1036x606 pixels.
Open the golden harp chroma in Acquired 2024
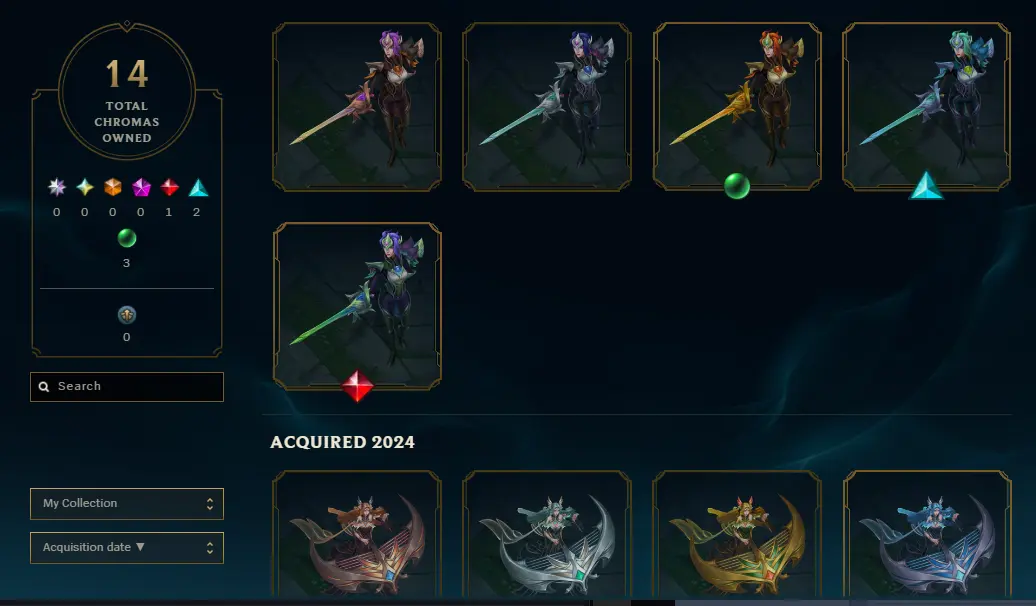coord(737,534)
